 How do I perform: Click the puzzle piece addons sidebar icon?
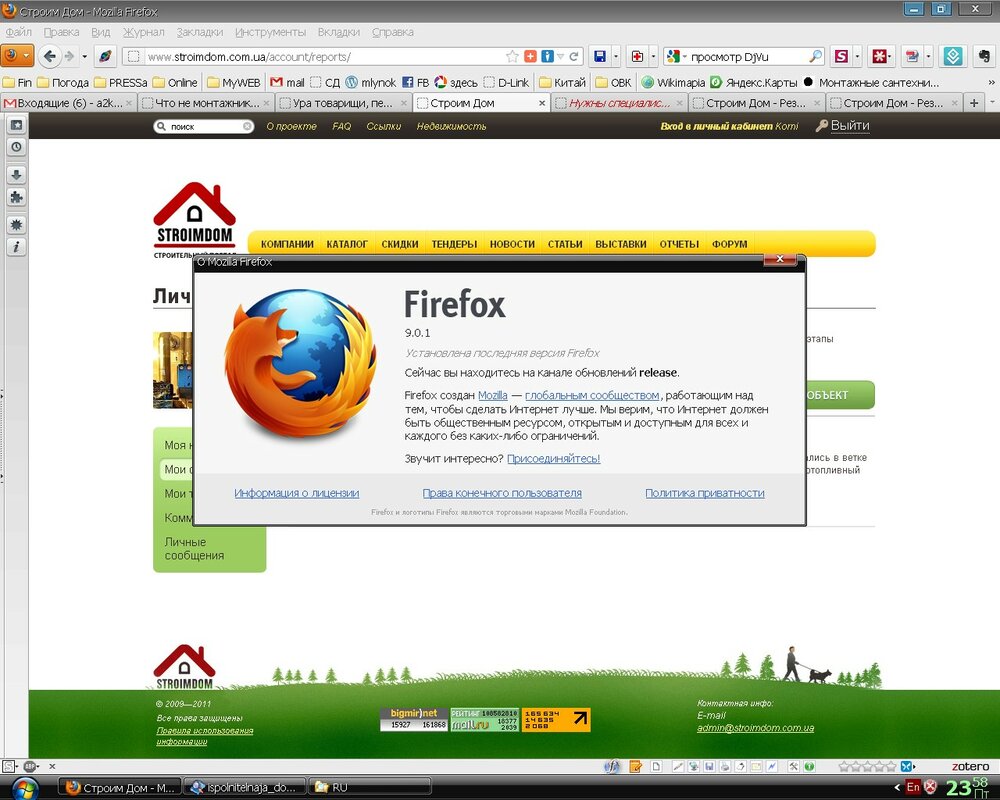coord(16,197)
